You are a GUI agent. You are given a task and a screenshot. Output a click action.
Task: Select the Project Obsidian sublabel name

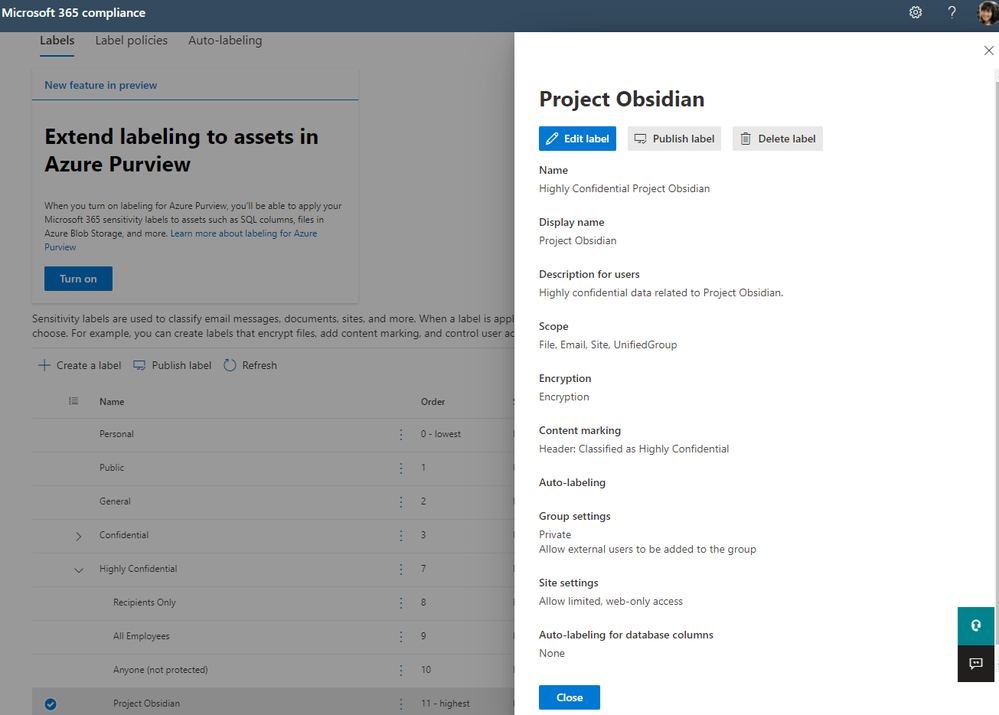[147, 704]
